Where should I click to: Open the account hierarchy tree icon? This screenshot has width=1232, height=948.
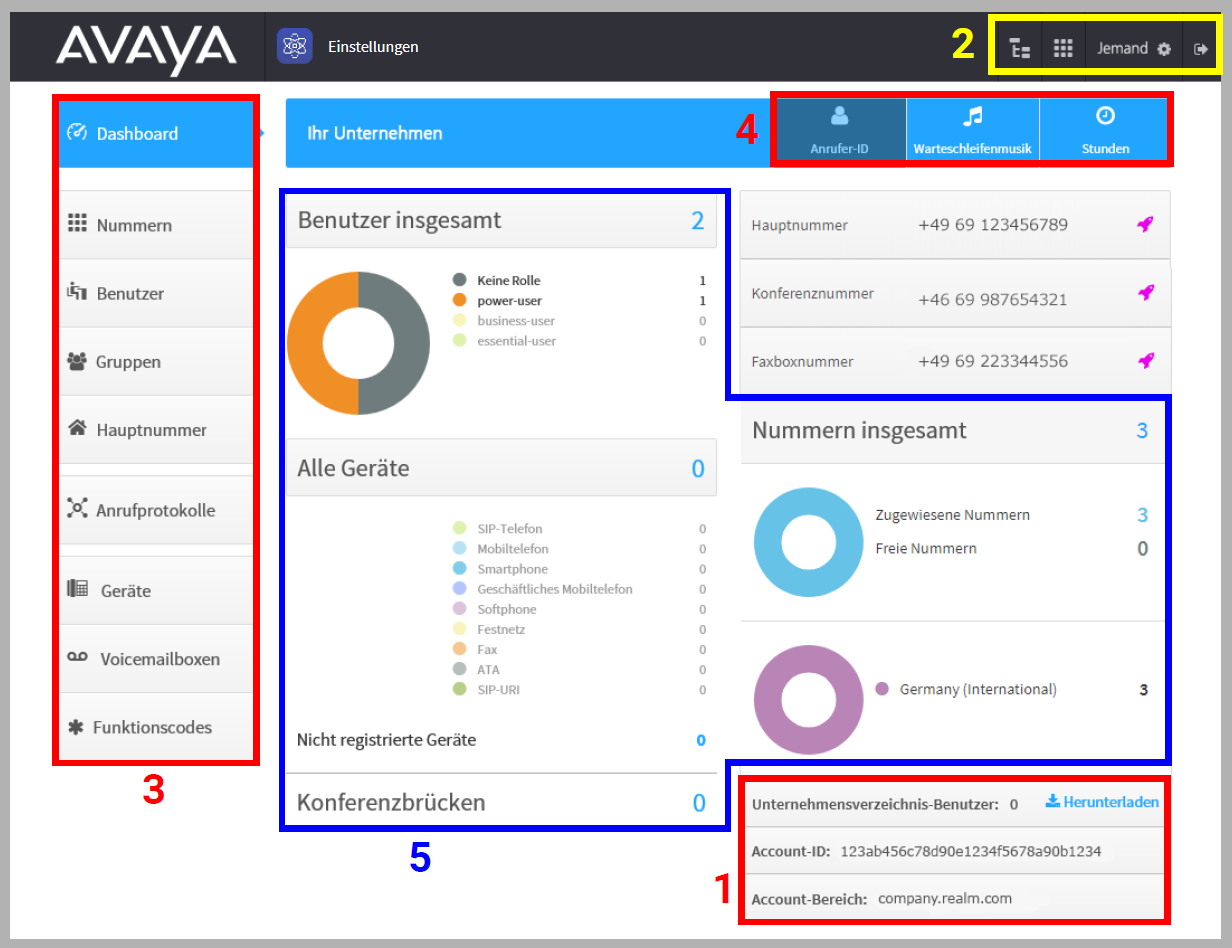coord(1020,48)
